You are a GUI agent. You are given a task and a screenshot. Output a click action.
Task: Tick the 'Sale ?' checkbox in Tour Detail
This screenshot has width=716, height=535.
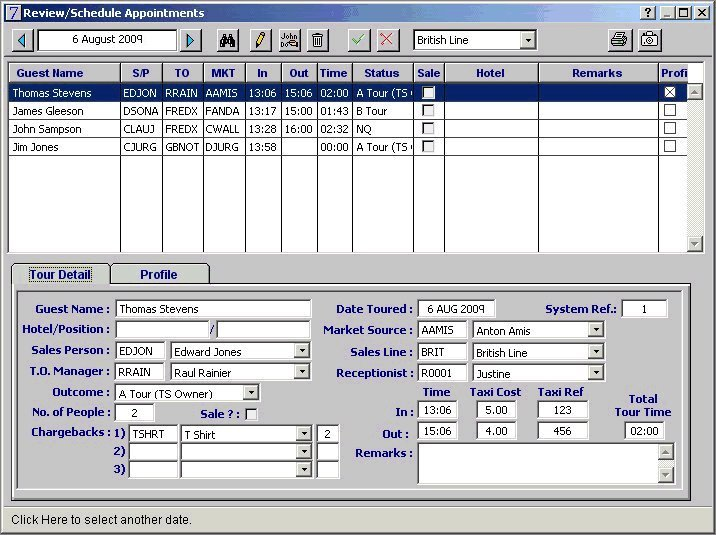(x=251, y=414)
